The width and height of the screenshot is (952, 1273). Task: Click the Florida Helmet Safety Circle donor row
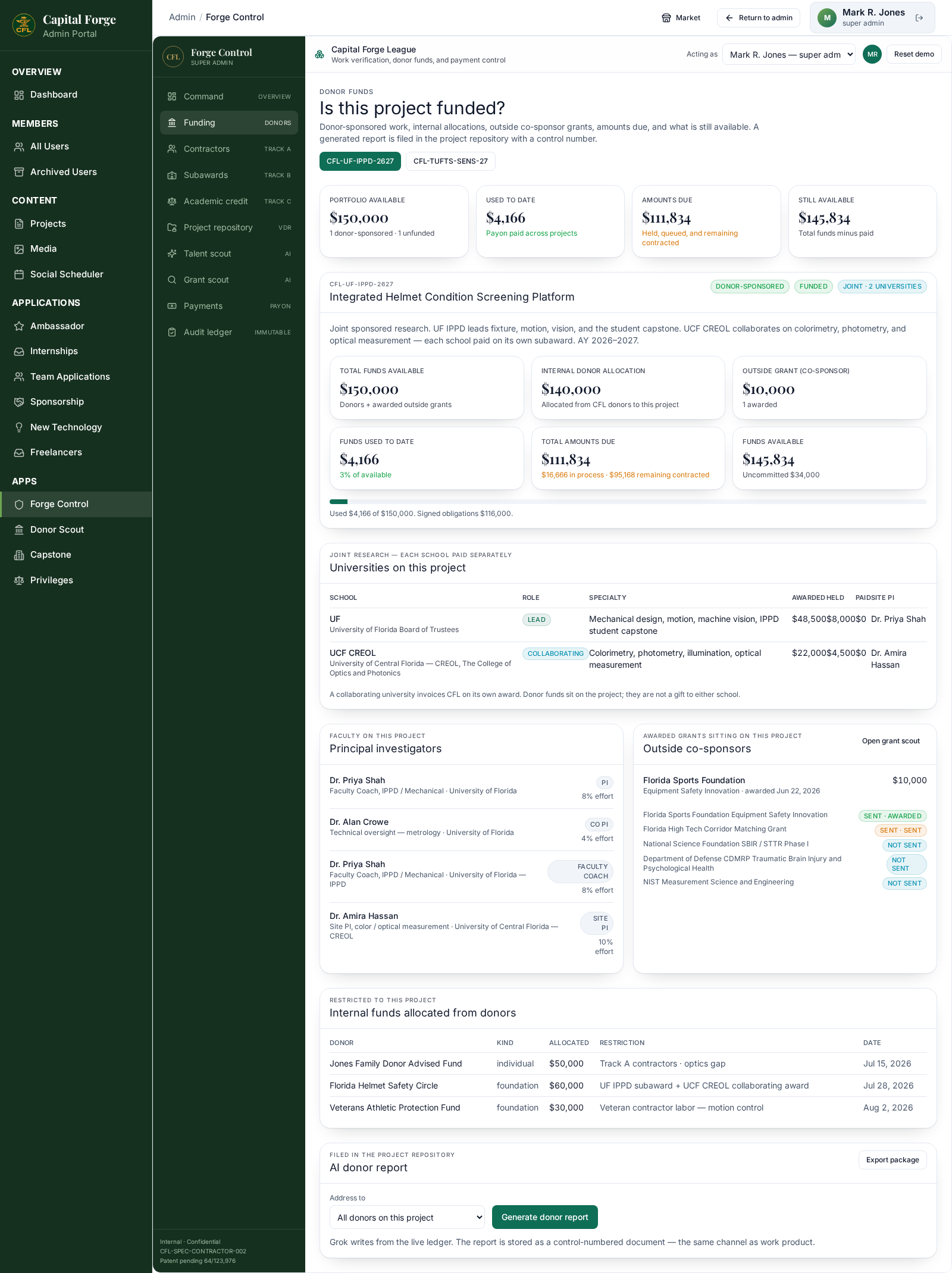(x=628, y=1086)
